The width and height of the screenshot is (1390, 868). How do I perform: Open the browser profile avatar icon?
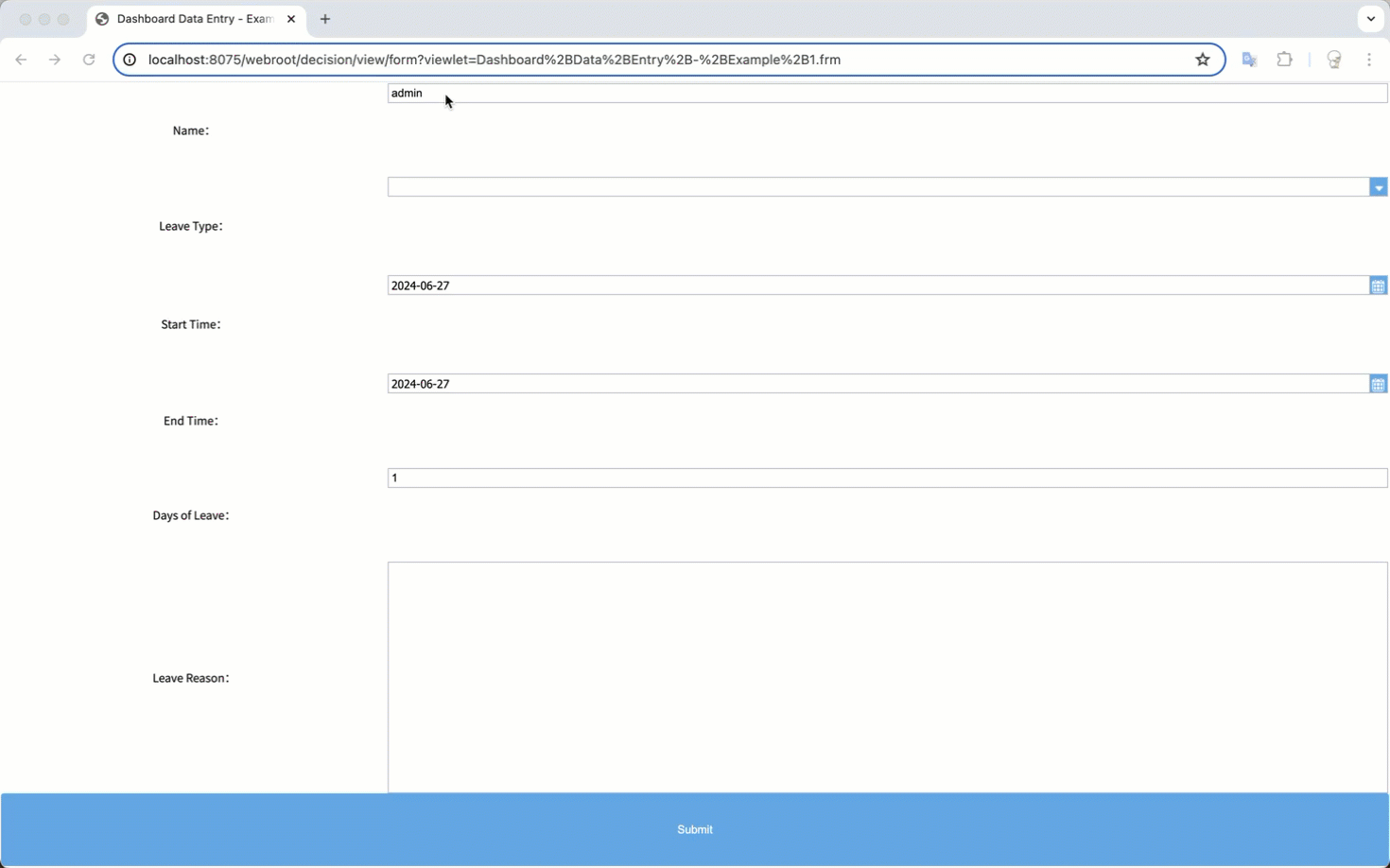point(1333,59)
